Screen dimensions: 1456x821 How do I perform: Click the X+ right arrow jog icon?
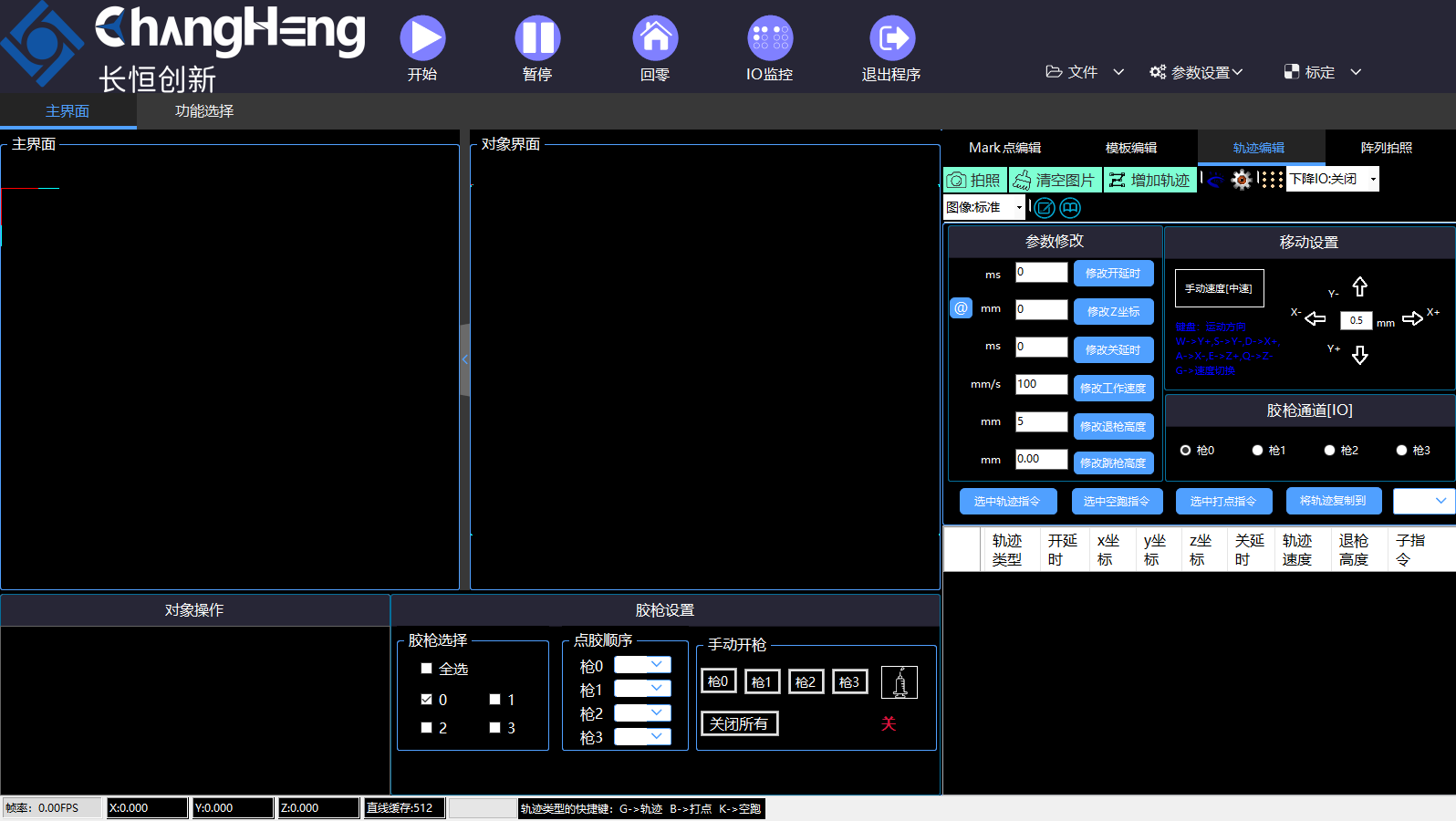click(x=1412, y=318)
